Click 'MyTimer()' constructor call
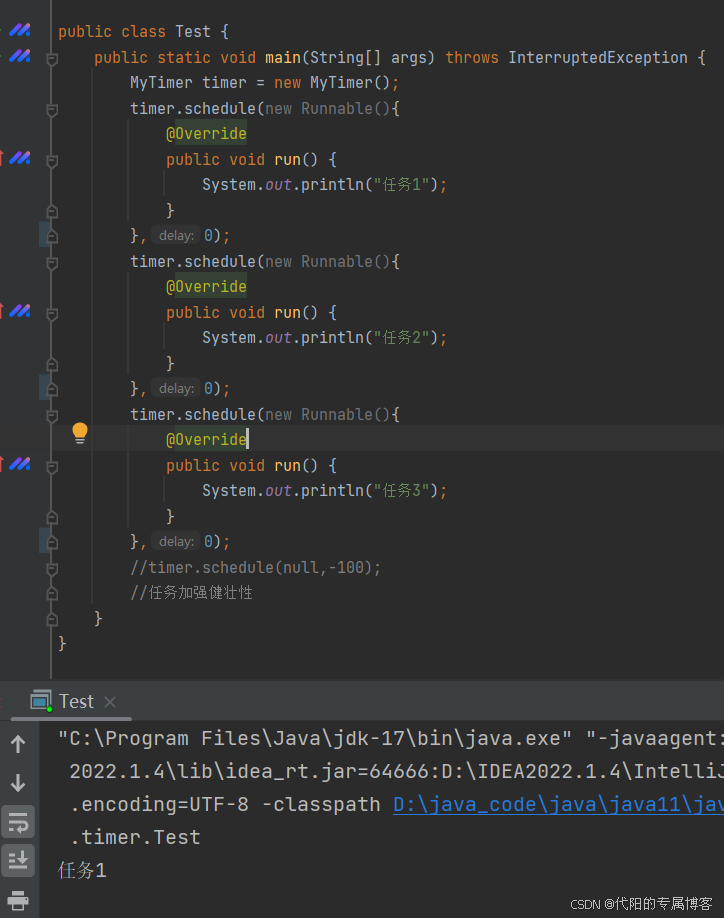This screenshot has width=724, height=918. 350,83
